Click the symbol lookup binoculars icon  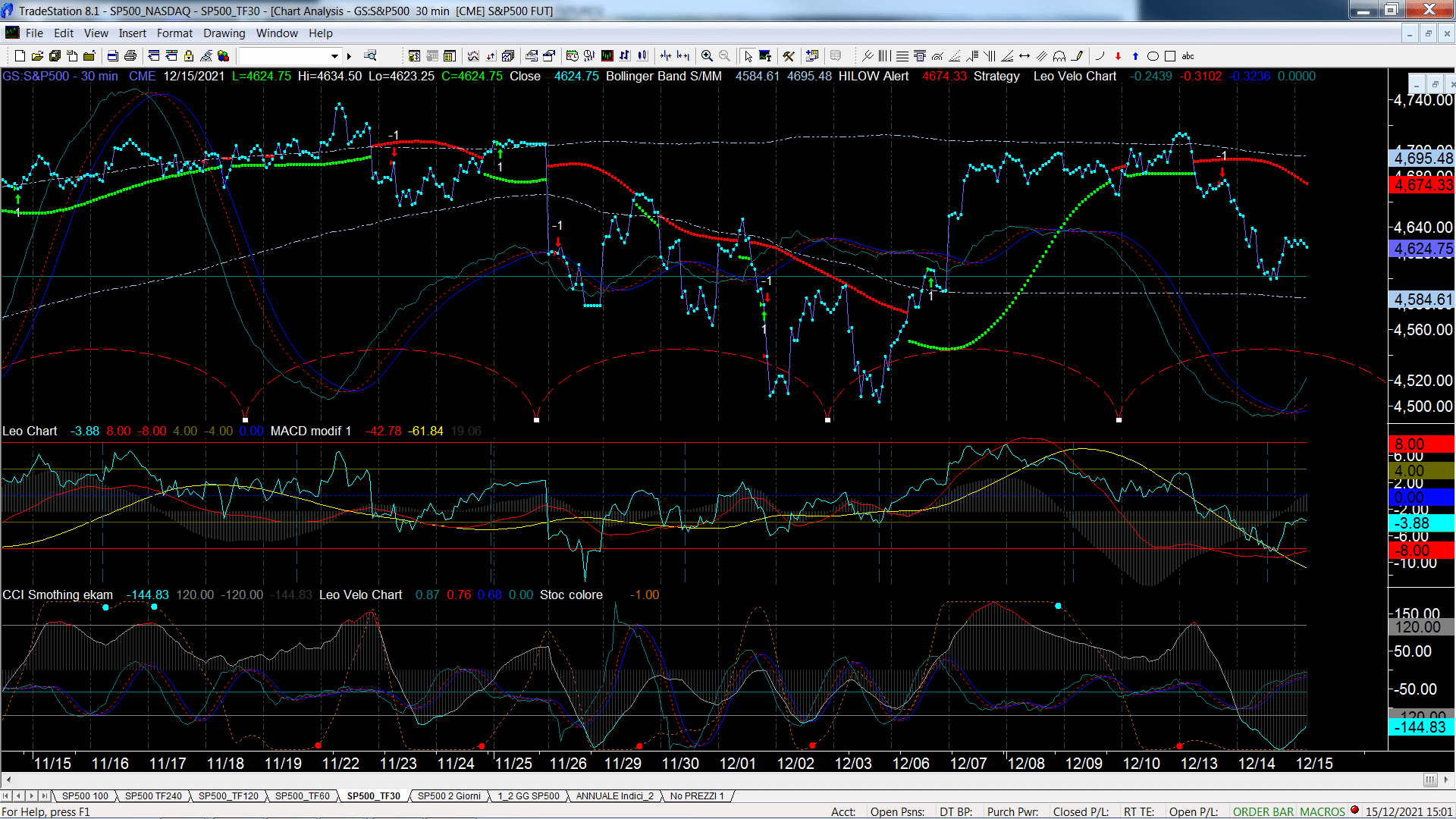coord(369,55)
